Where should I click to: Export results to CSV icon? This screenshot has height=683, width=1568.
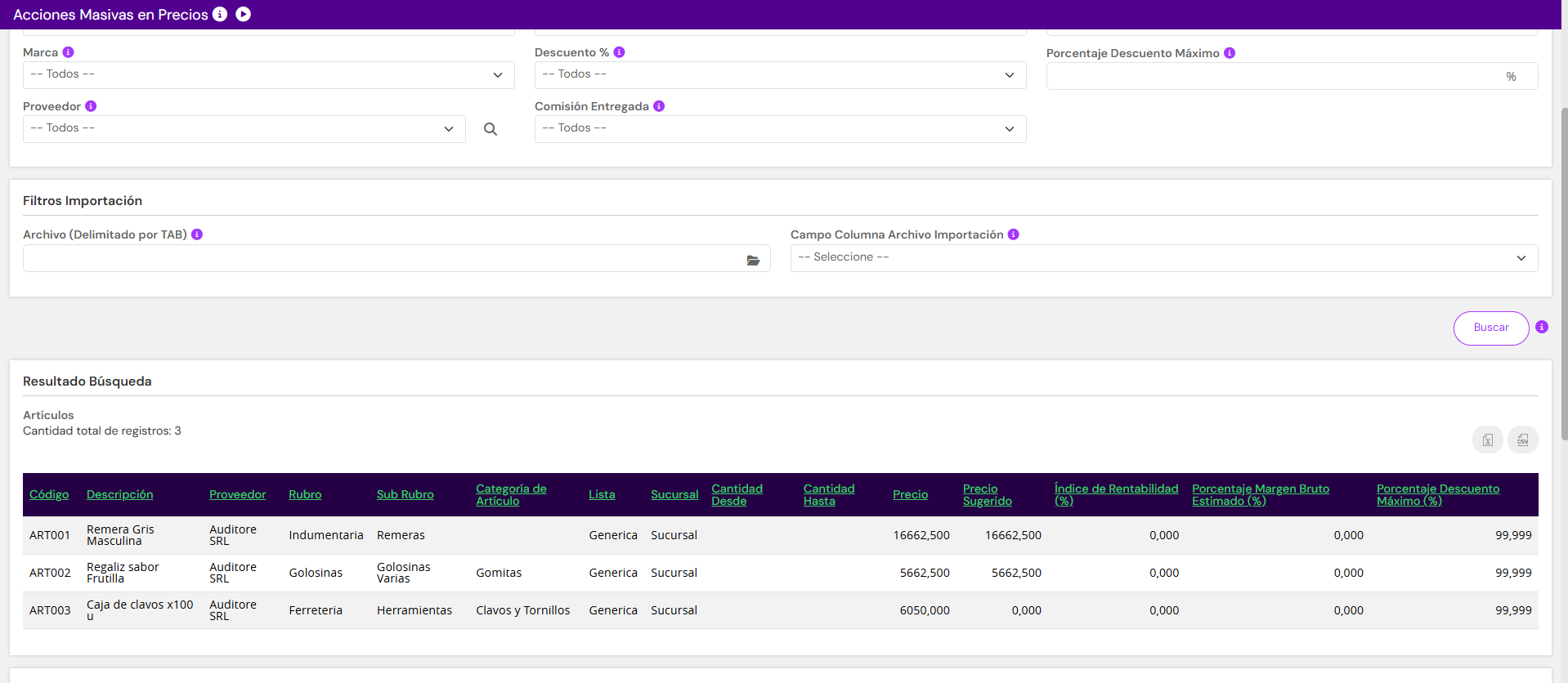(1523, 440)
